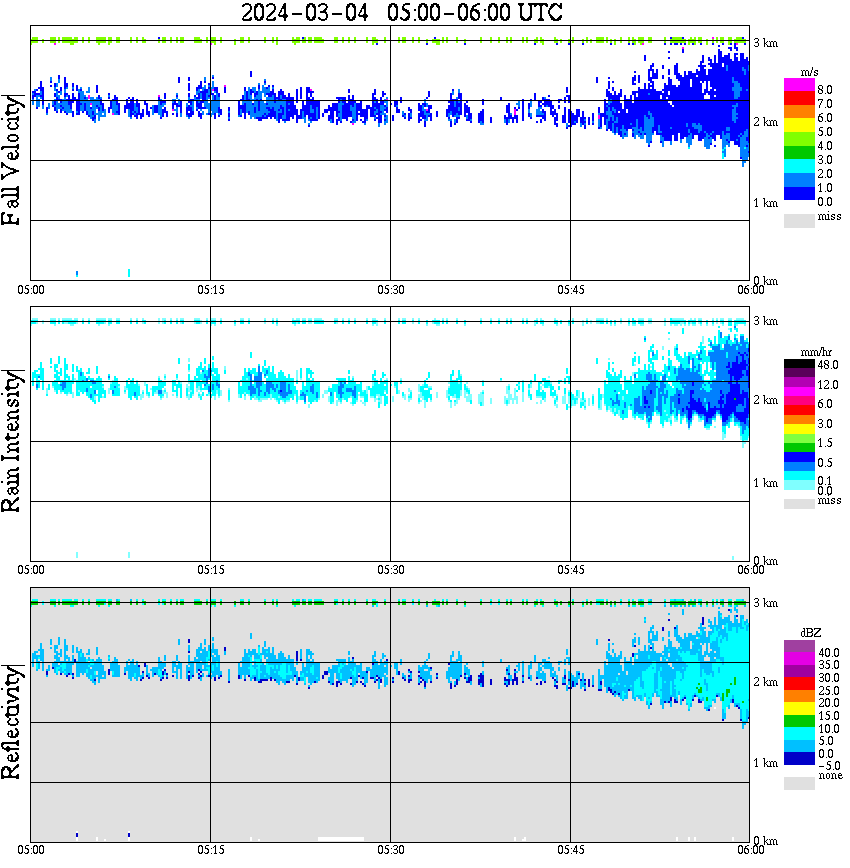Click the "Rain Intensity" vertical axis label
This screenshot has width=850, height=868.
pos(11,441)
